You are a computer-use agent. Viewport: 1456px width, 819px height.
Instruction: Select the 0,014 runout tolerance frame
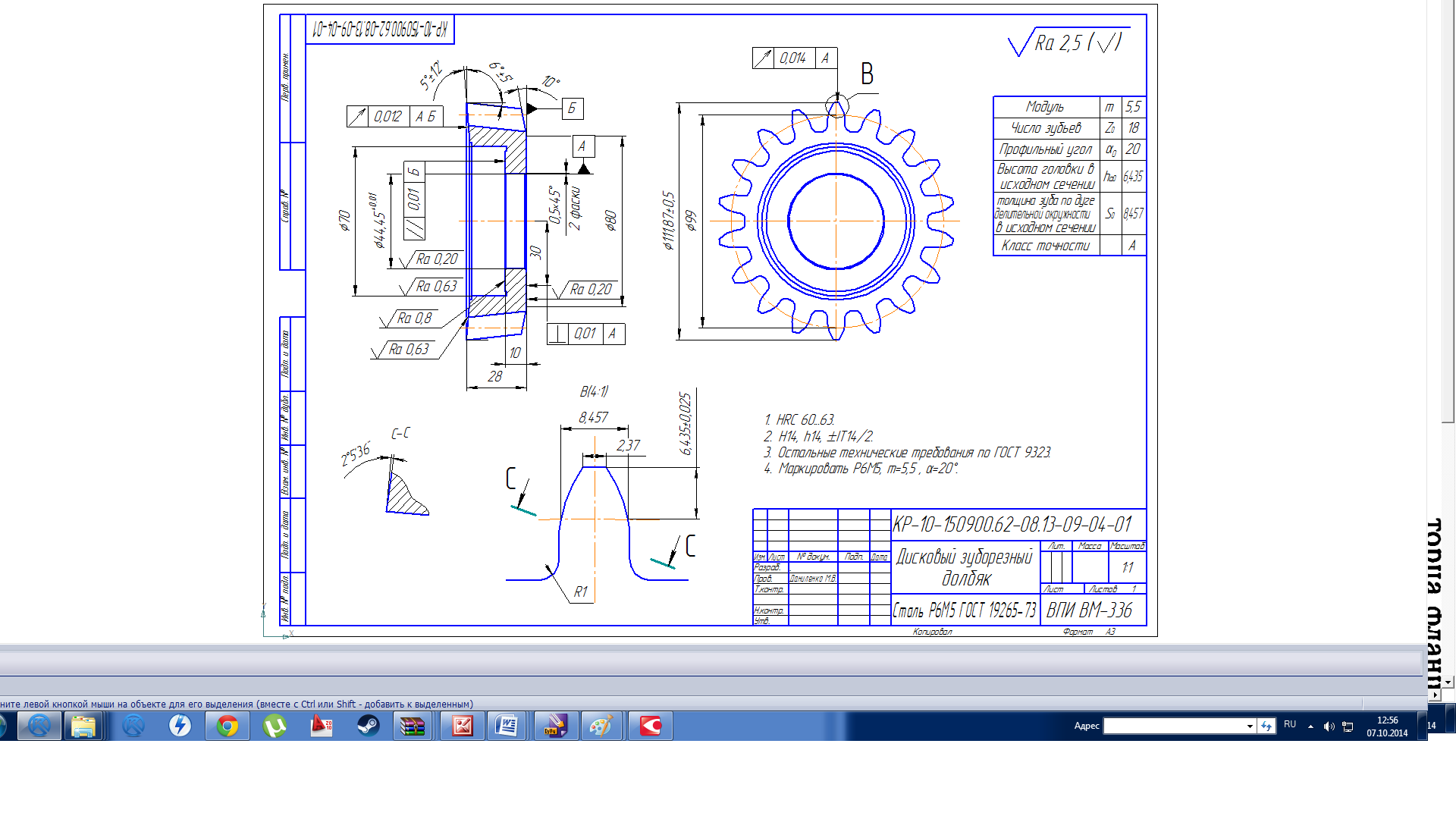click(795, 58)
